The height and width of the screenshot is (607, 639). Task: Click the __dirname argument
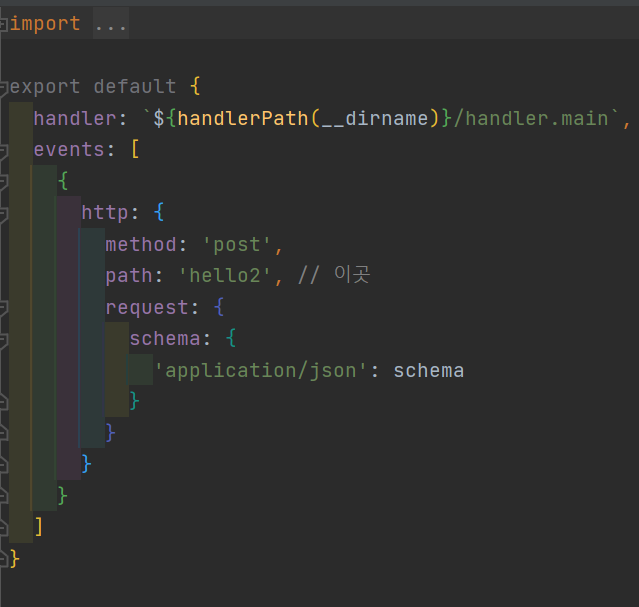pos(375,119)
